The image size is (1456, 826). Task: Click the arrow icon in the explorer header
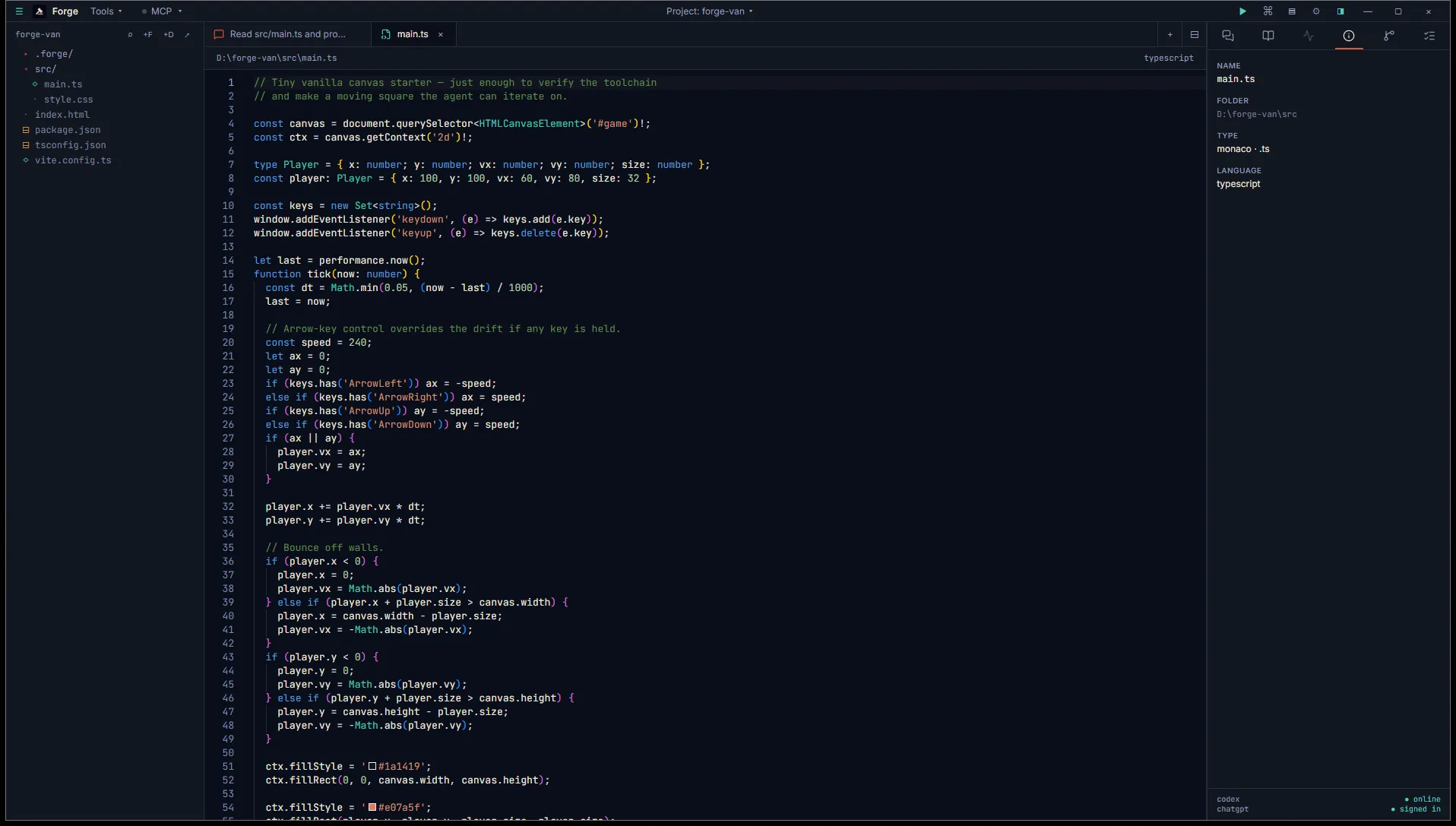click(187, 34)
